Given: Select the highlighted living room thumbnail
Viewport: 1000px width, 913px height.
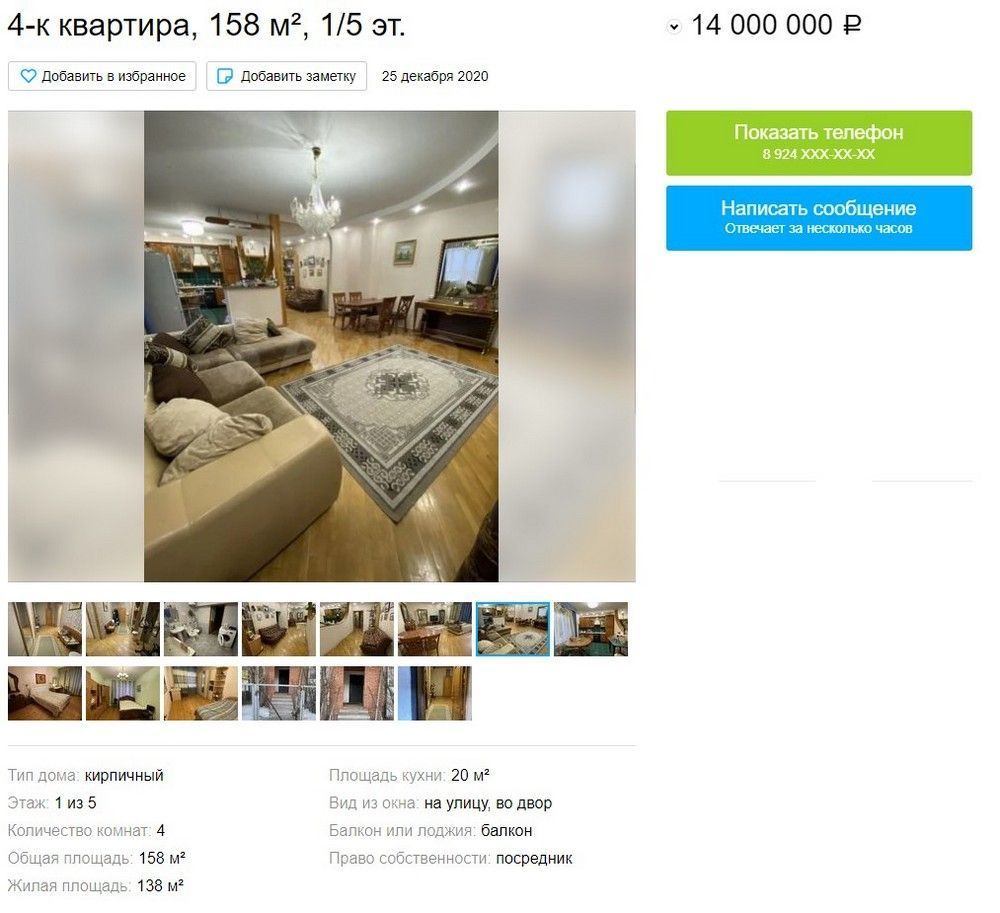Looking at the screenshot, I should click(x=513, y=629).
